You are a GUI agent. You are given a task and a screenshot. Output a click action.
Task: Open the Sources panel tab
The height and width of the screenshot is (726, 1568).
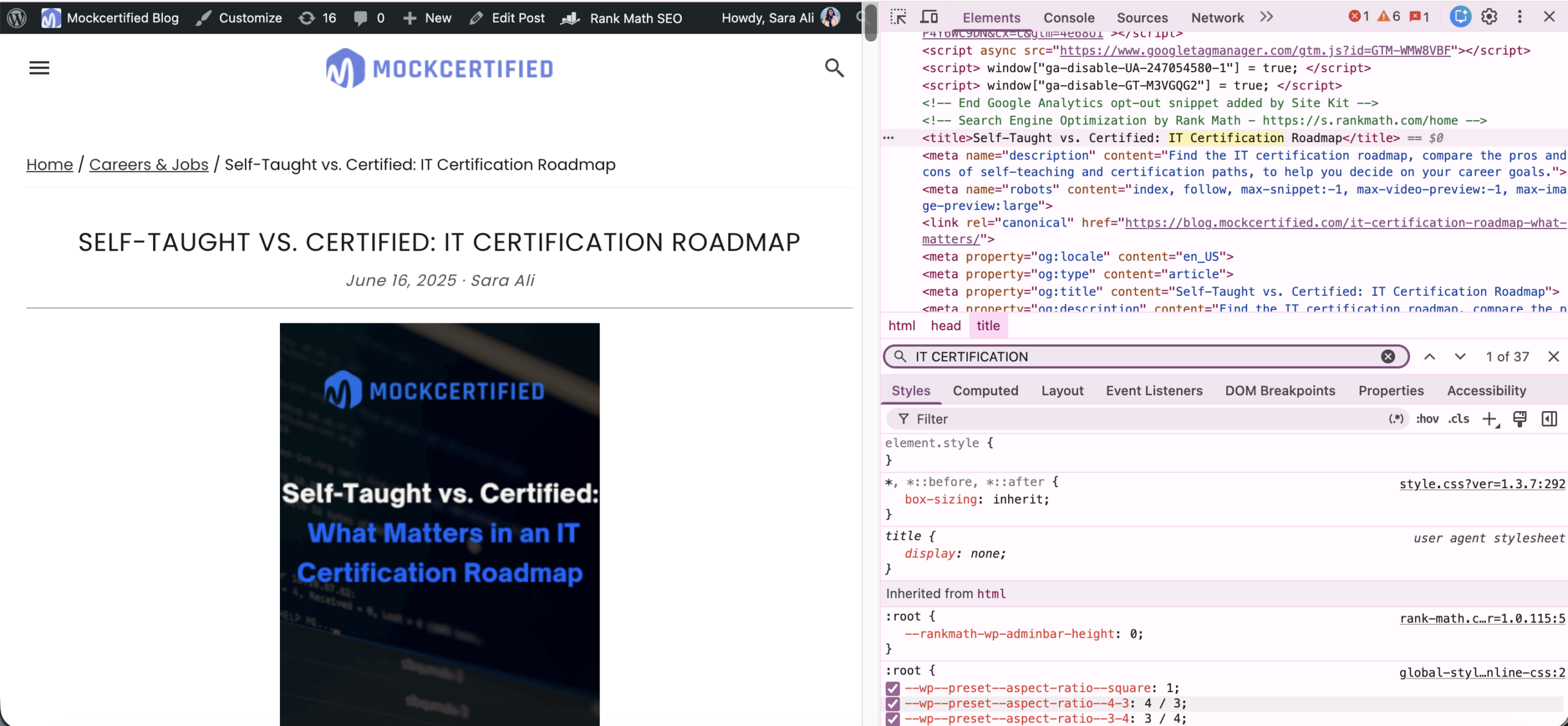tap(1142, 18)
